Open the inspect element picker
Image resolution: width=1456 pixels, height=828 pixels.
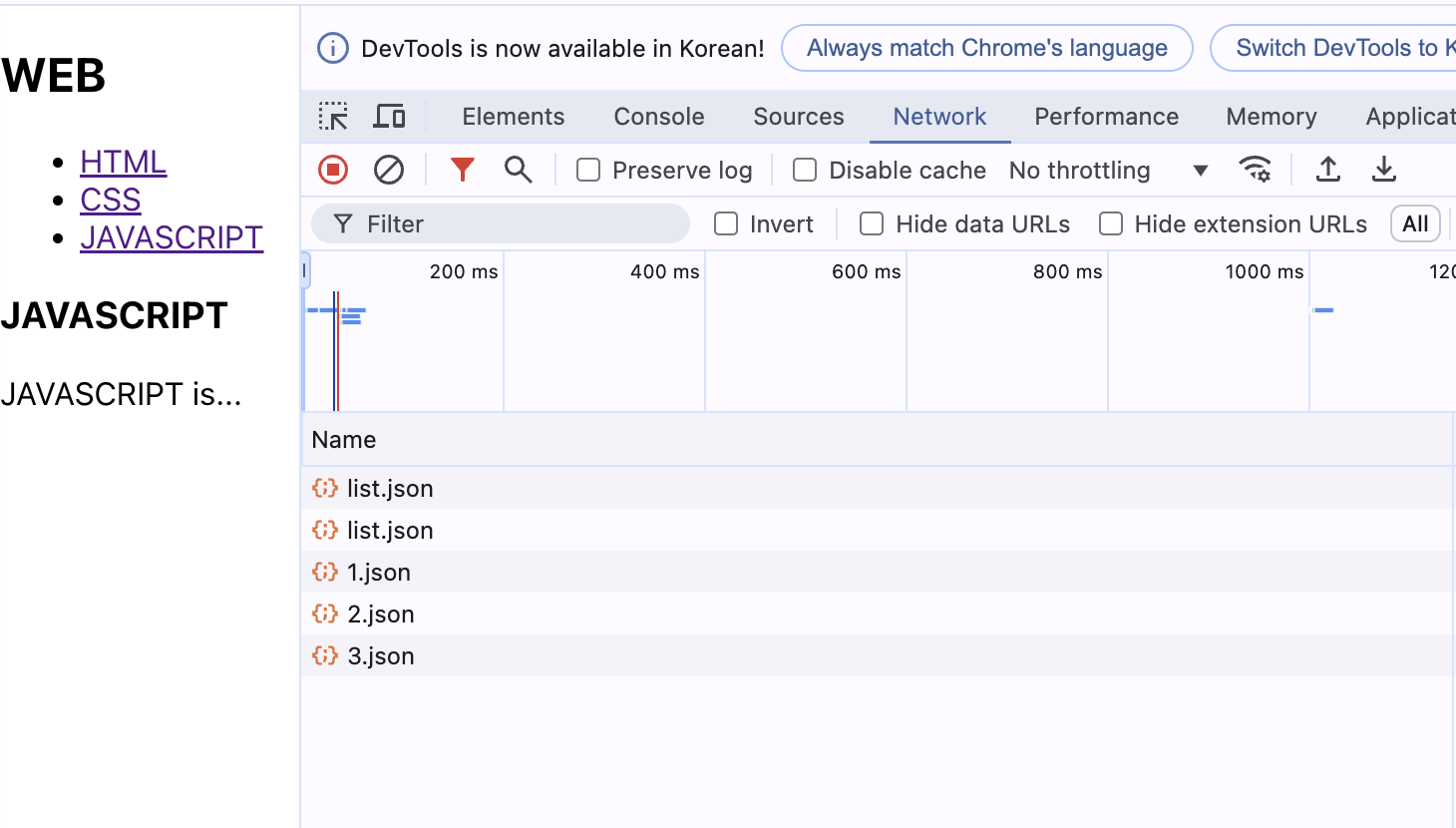pos(333,117)
